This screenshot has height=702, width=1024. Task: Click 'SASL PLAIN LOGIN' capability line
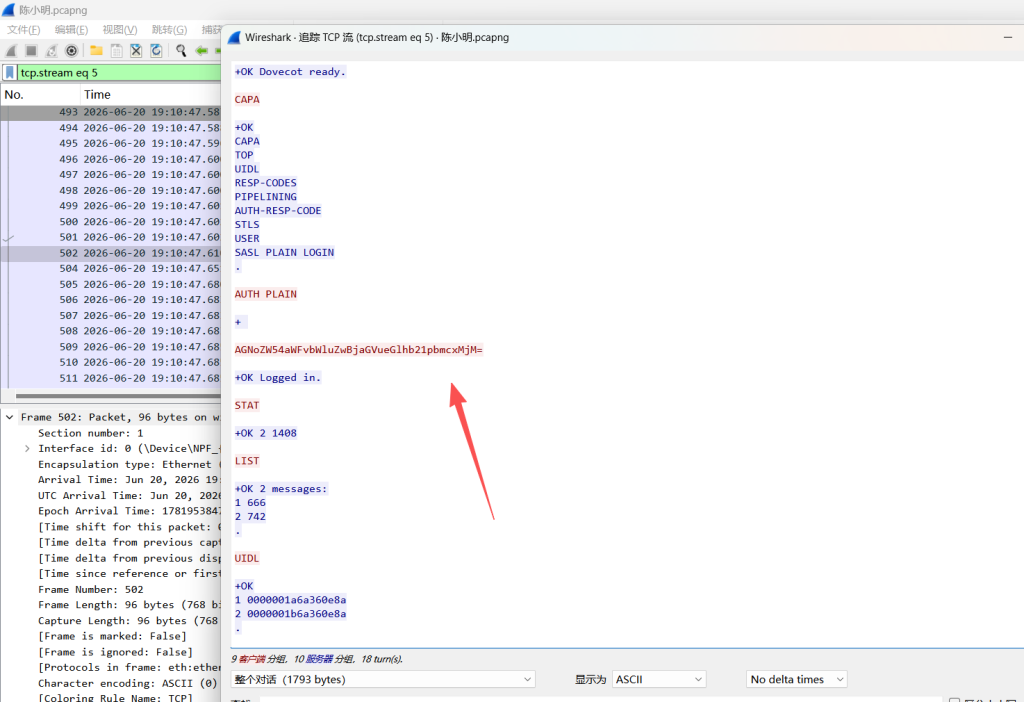click(285, 252)
